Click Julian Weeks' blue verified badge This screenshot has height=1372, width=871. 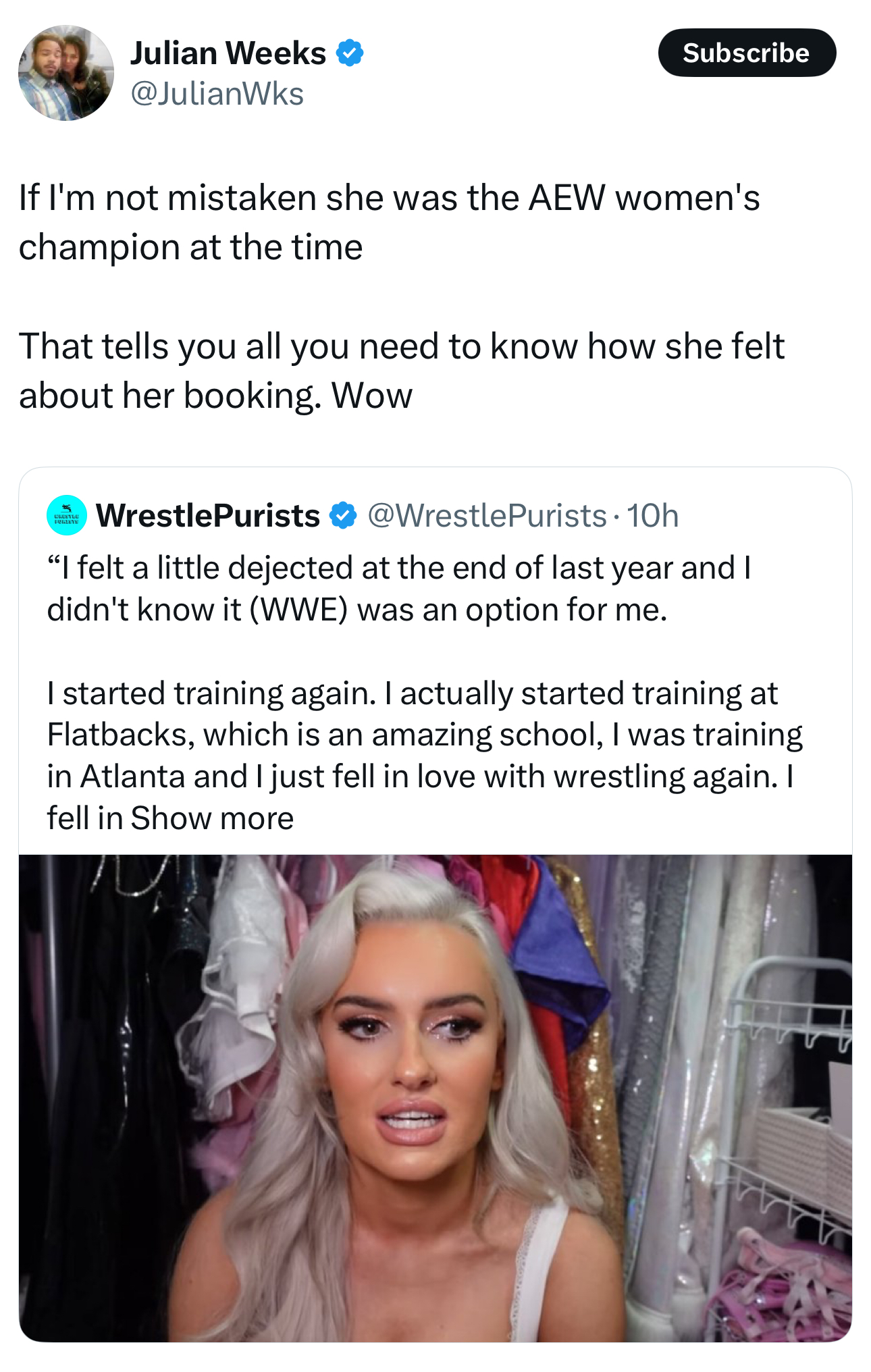coord(350,53)
